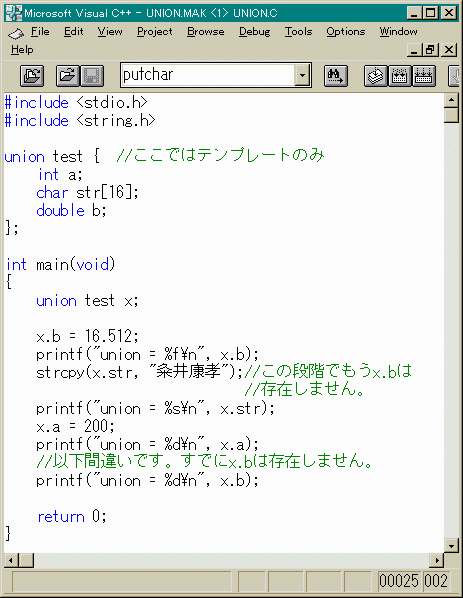
Task: Click into the putchar search text field
Action: pos(208,75)
